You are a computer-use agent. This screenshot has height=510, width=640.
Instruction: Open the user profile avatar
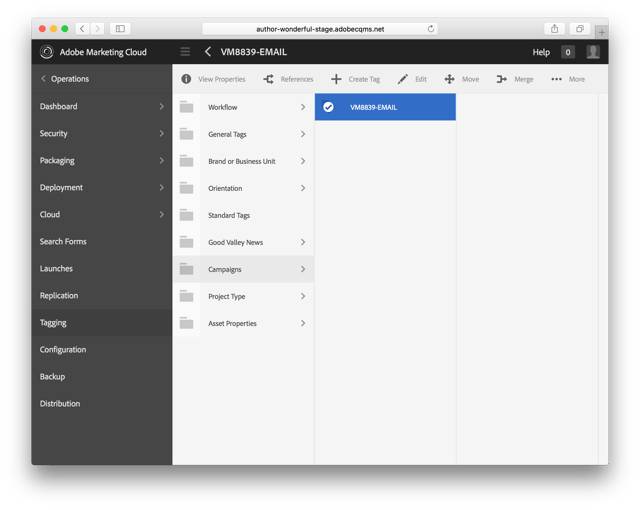tap(593, 52)
